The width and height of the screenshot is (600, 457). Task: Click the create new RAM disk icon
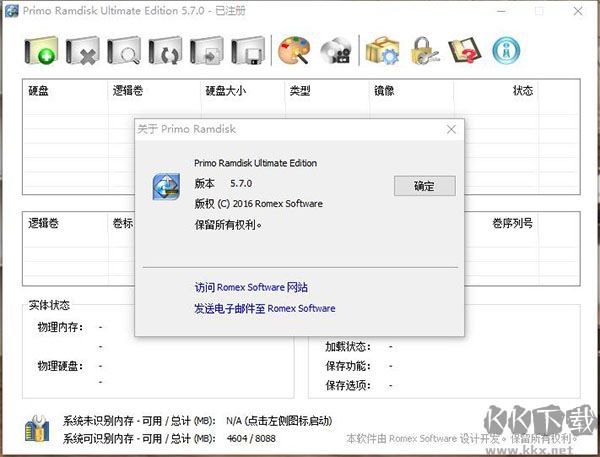click(40, 50)
